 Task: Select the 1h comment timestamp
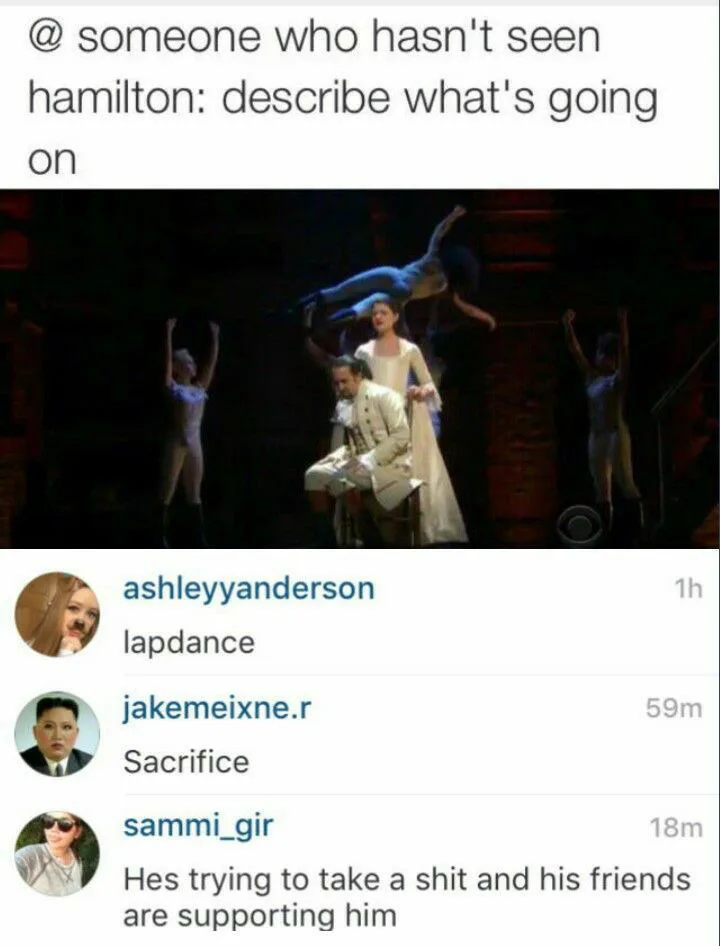[689, 588]
